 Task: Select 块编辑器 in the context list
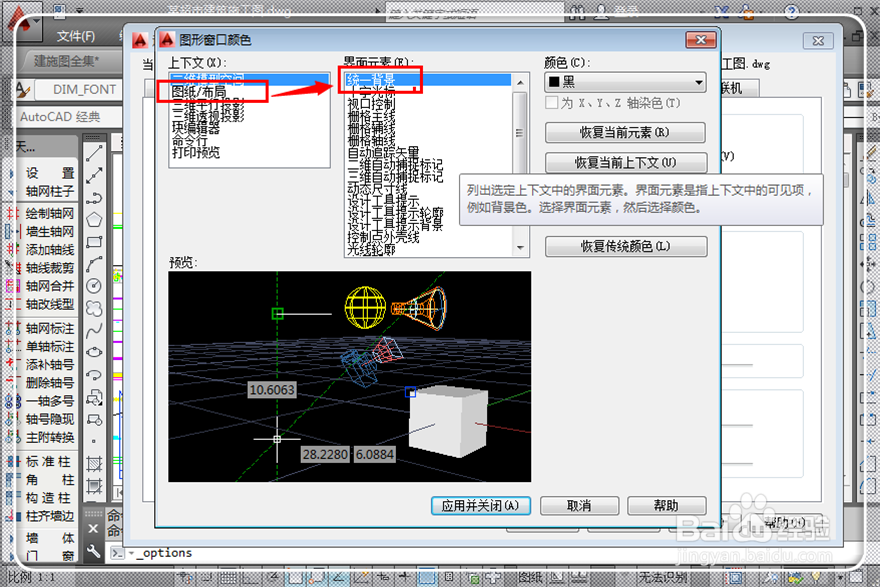click(x=195, y=128)
